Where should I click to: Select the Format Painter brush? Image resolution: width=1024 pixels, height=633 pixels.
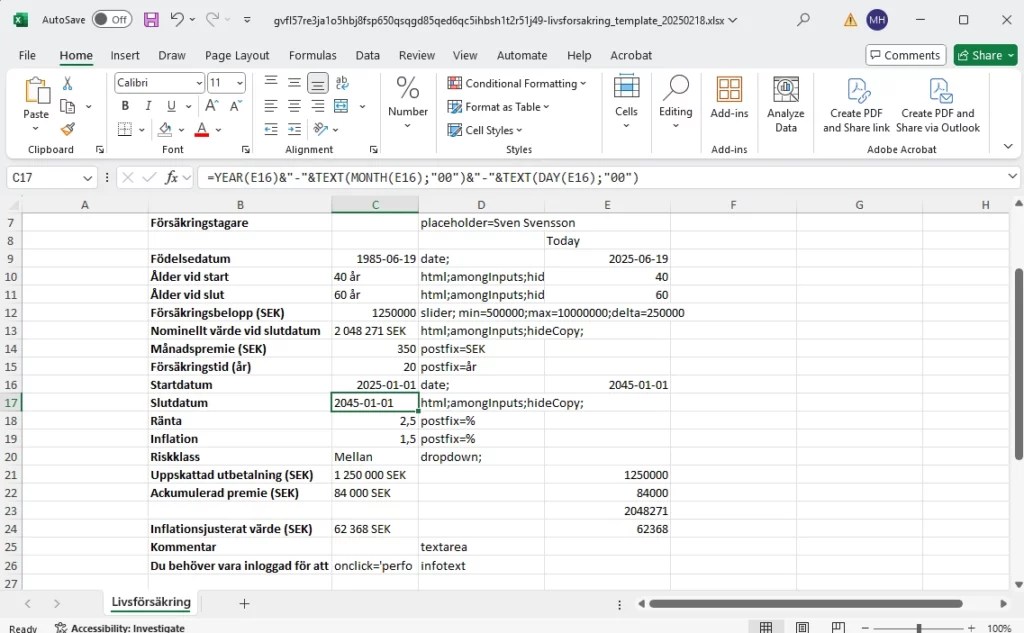[67, 129]
